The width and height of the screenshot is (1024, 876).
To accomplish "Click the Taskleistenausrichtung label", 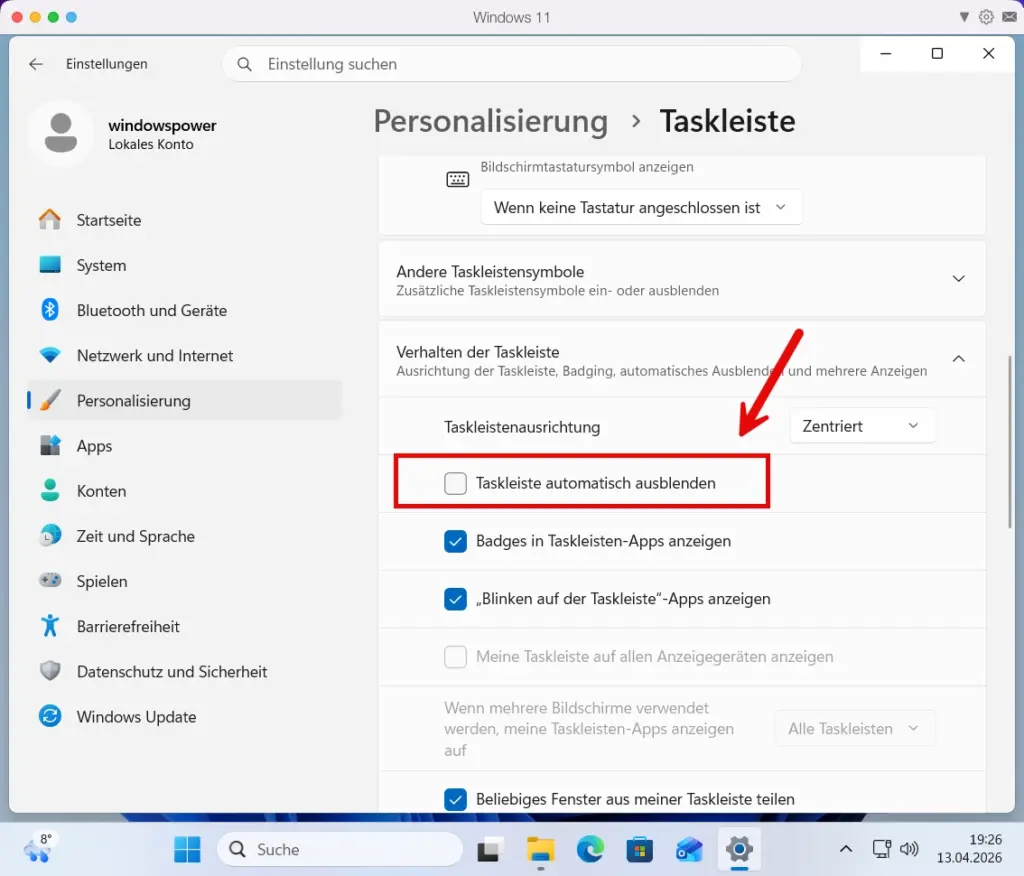I will tap(522, 427).
